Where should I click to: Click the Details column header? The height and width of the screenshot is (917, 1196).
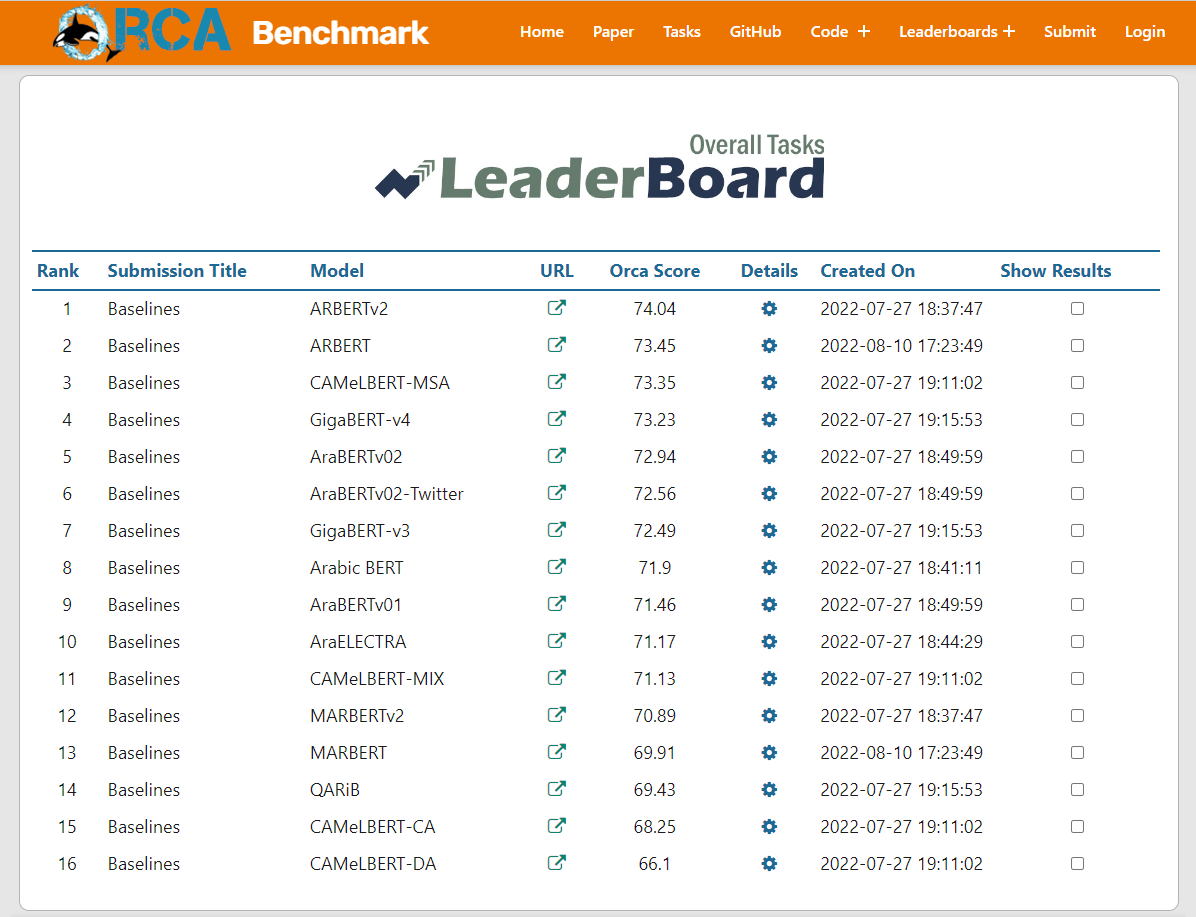pos(769,271)
